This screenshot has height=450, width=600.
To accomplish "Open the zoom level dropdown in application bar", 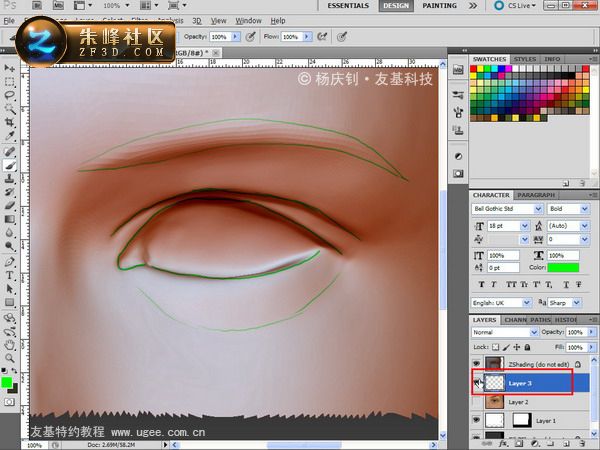I will [x=127, y=5].
